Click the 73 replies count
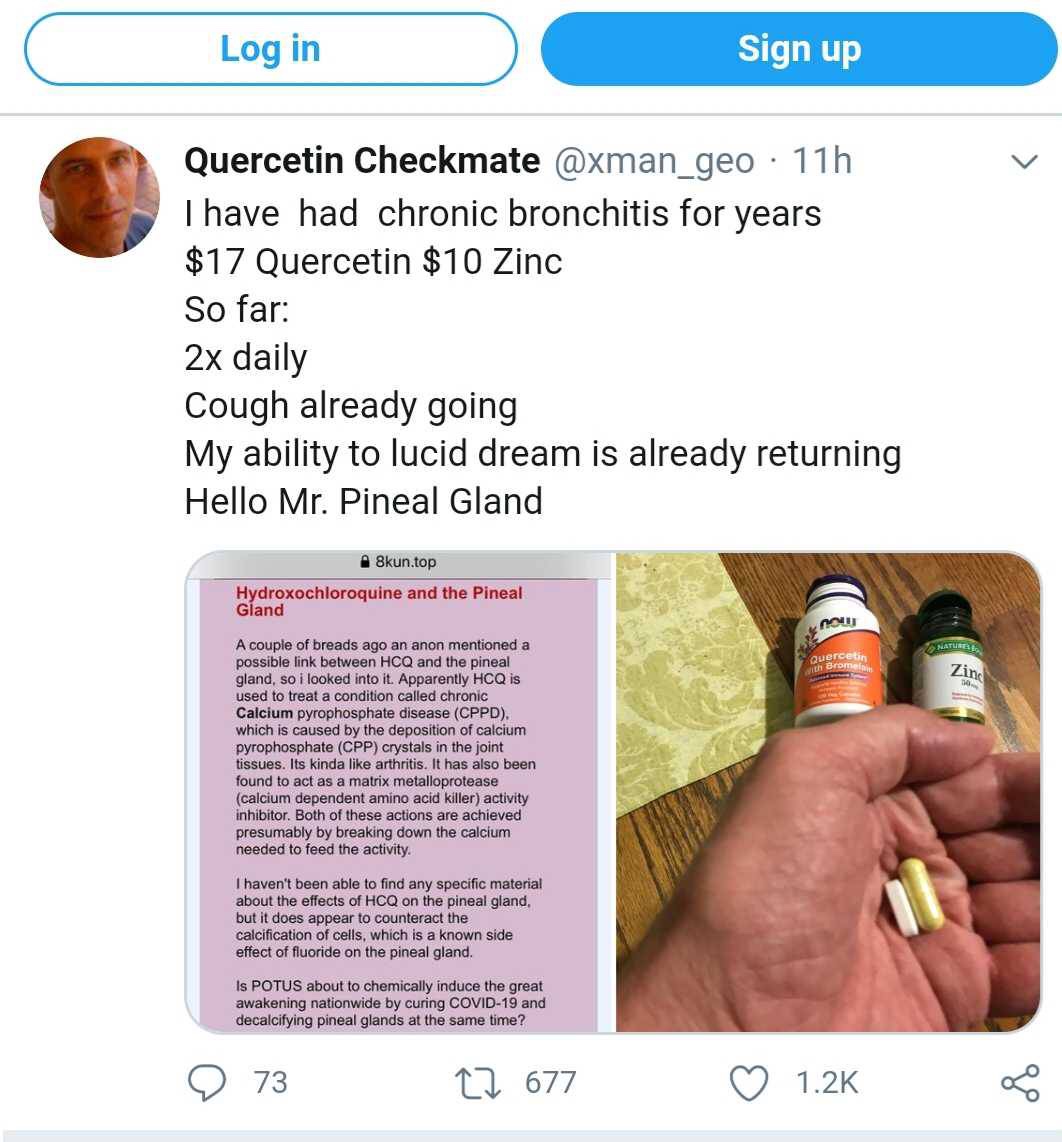The width and height of the screenshot is (1062, 1142). point(270,1083)
